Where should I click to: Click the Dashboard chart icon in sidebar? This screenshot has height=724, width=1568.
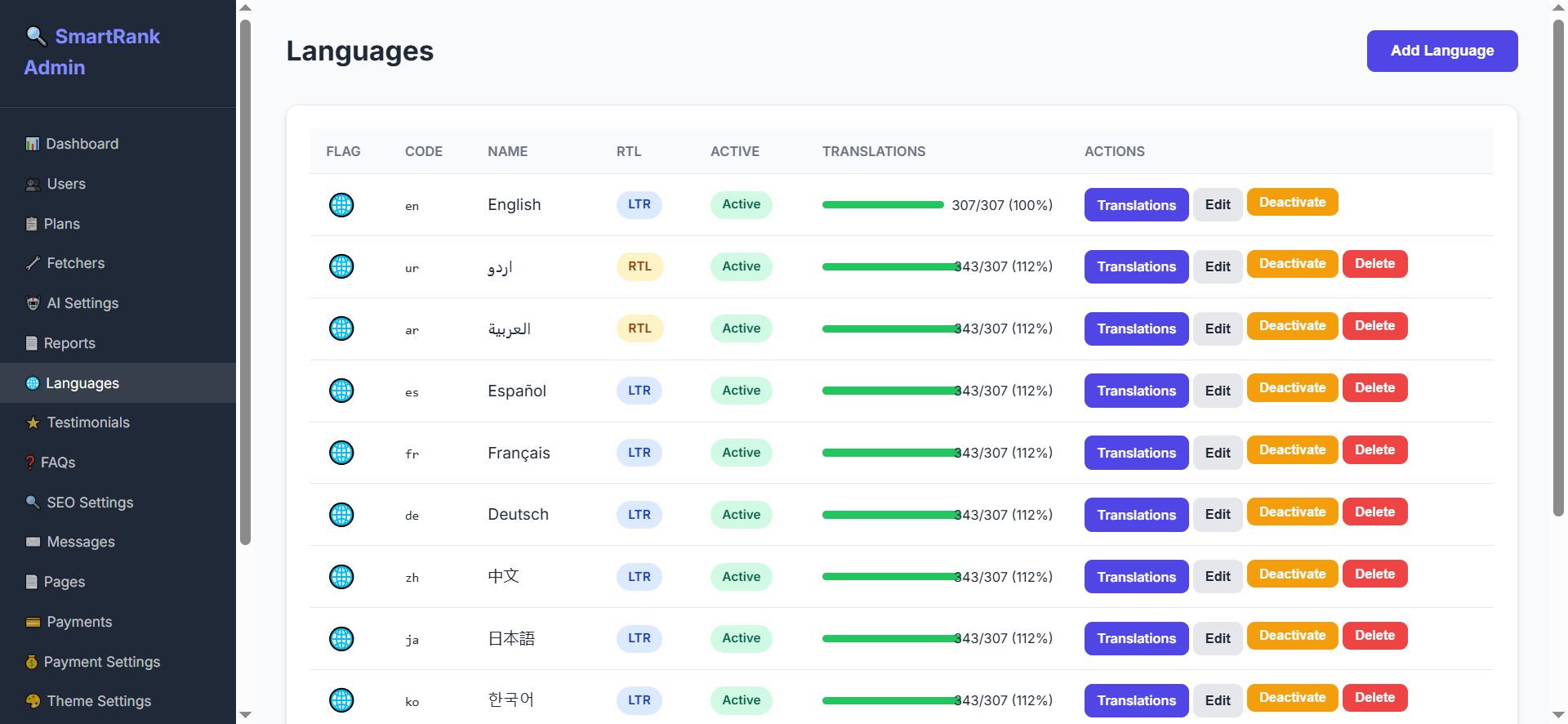33,145
